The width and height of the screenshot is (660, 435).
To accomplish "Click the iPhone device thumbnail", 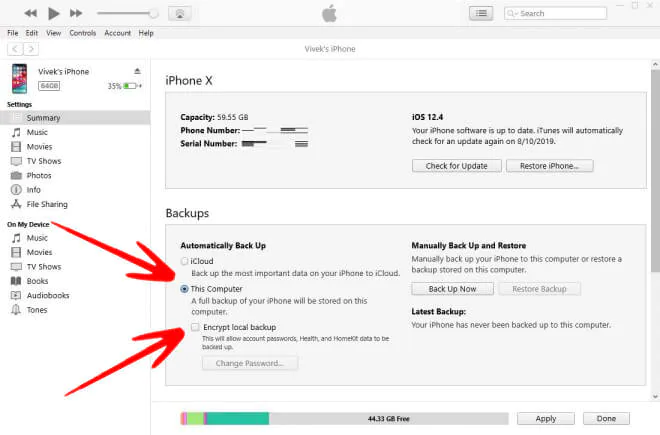I will tap(19, 78).
